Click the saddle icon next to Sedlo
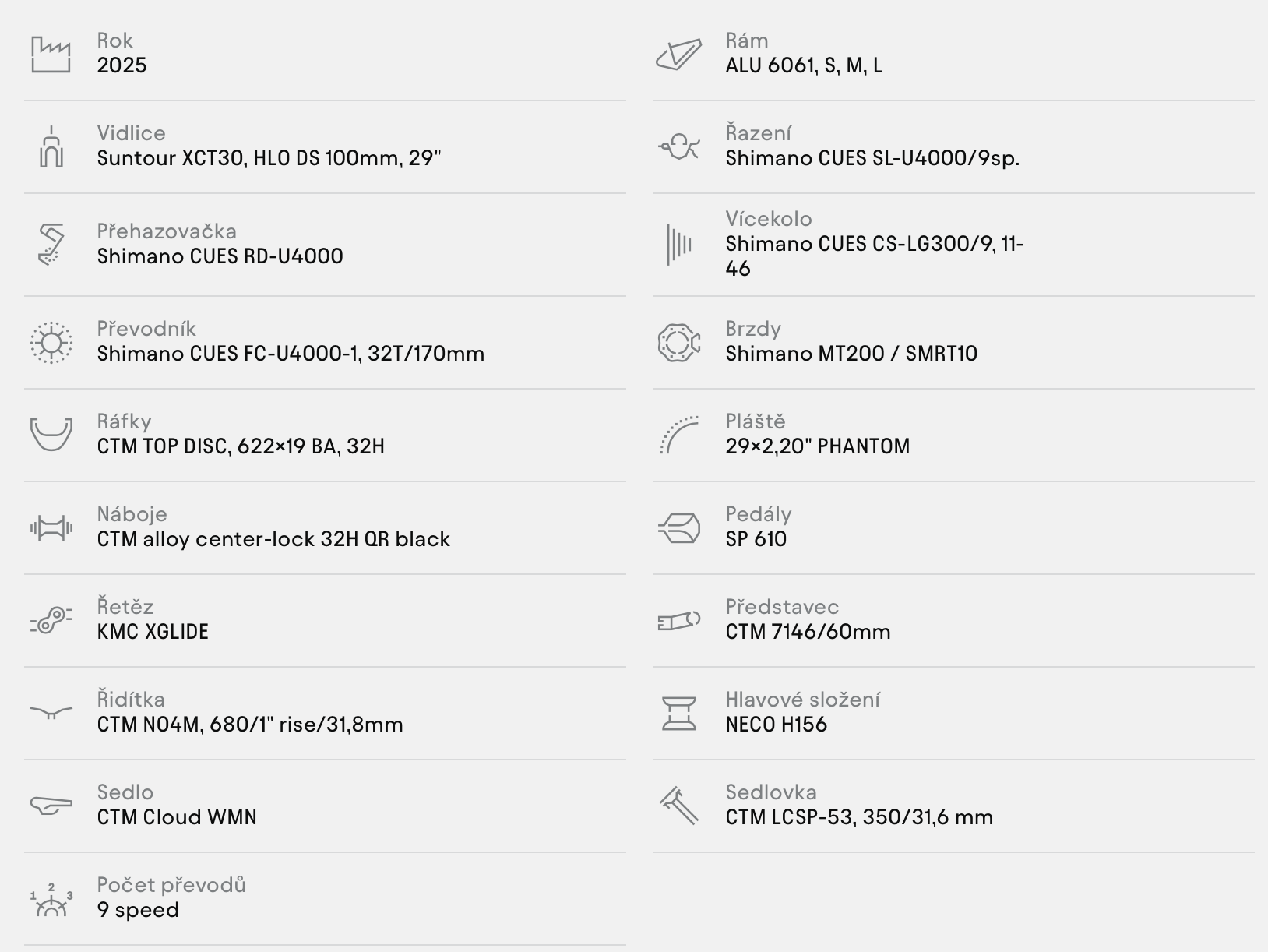Image resolution: width=1268 pixels, height=952 pixels. point(51,806)
